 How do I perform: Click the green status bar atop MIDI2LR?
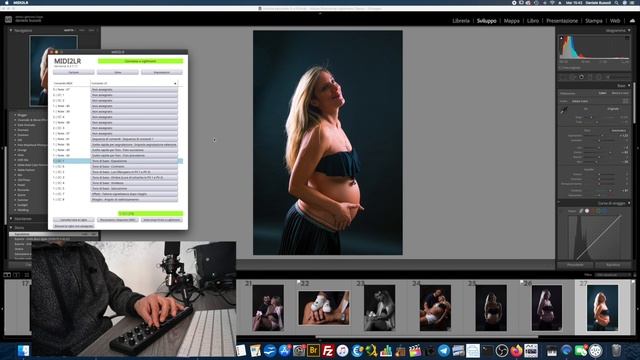click(x=140, y=61)
